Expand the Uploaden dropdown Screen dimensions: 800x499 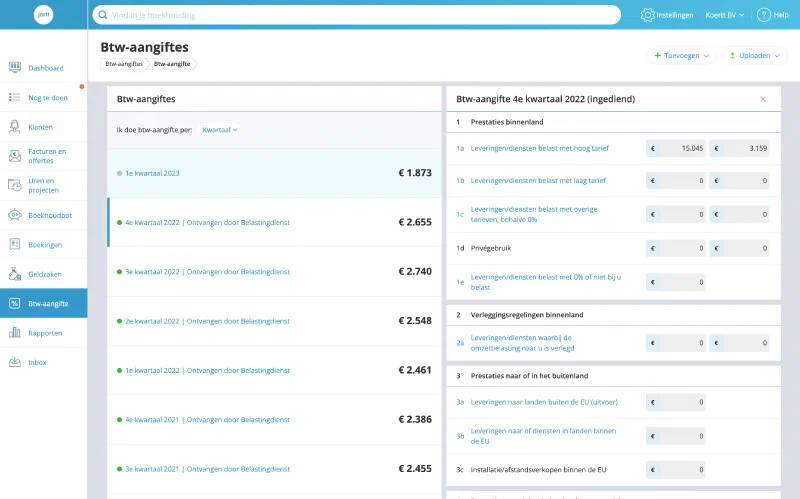pyautogui.click(x=755, y=56)
